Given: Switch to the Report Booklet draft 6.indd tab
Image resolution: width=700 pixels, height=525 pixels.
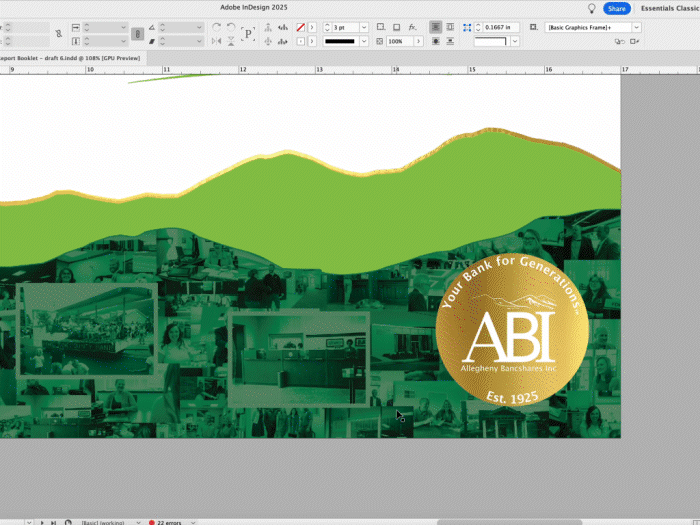Looking at the screenshot, I should click(71, 58).
